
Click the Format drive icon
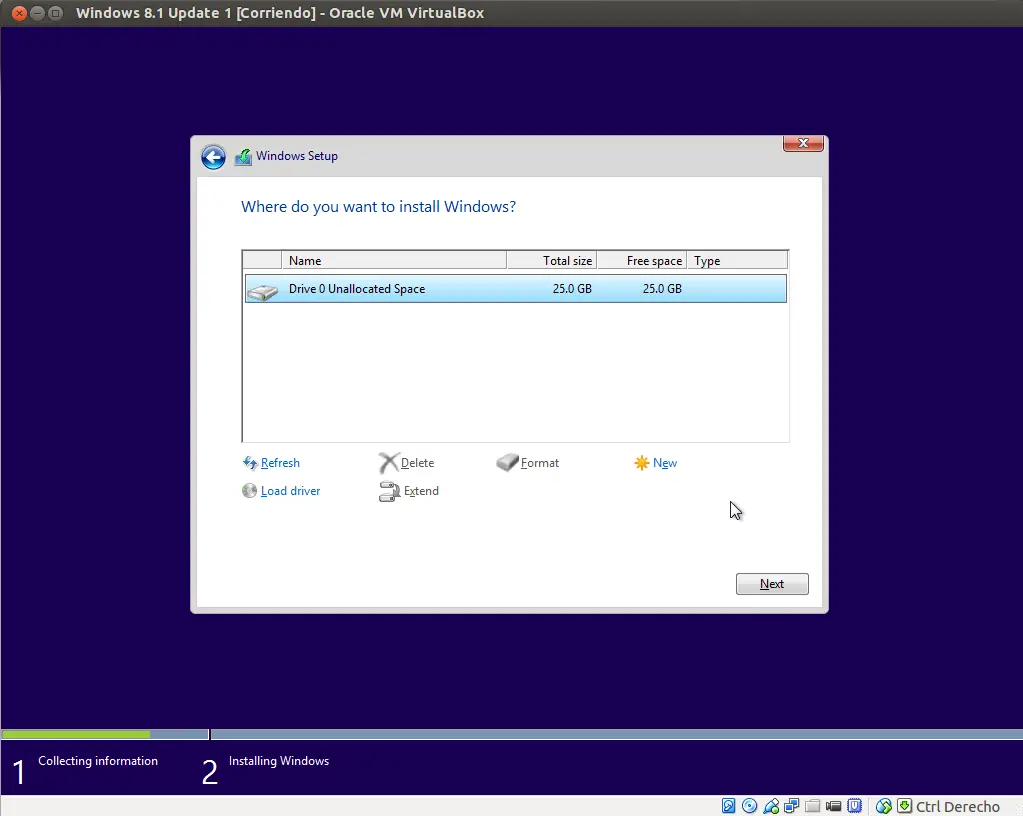click(x=507, y=462)
